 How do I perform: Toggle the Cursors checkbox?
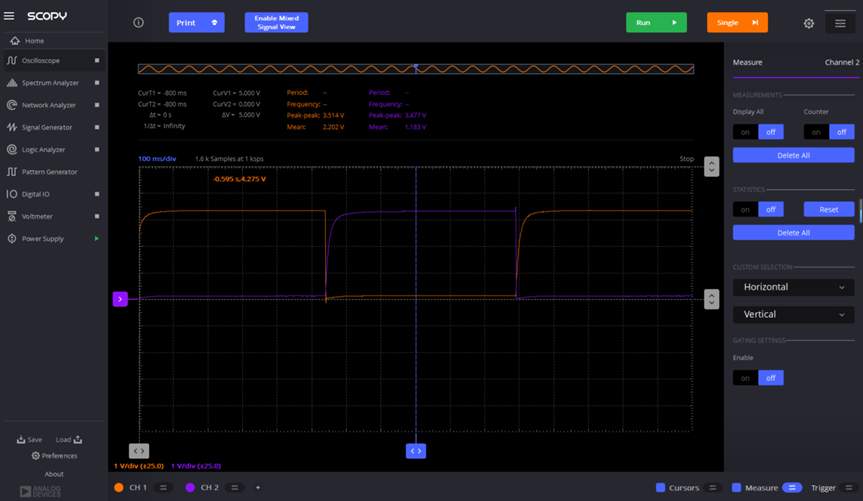click(x=660, y=487)
